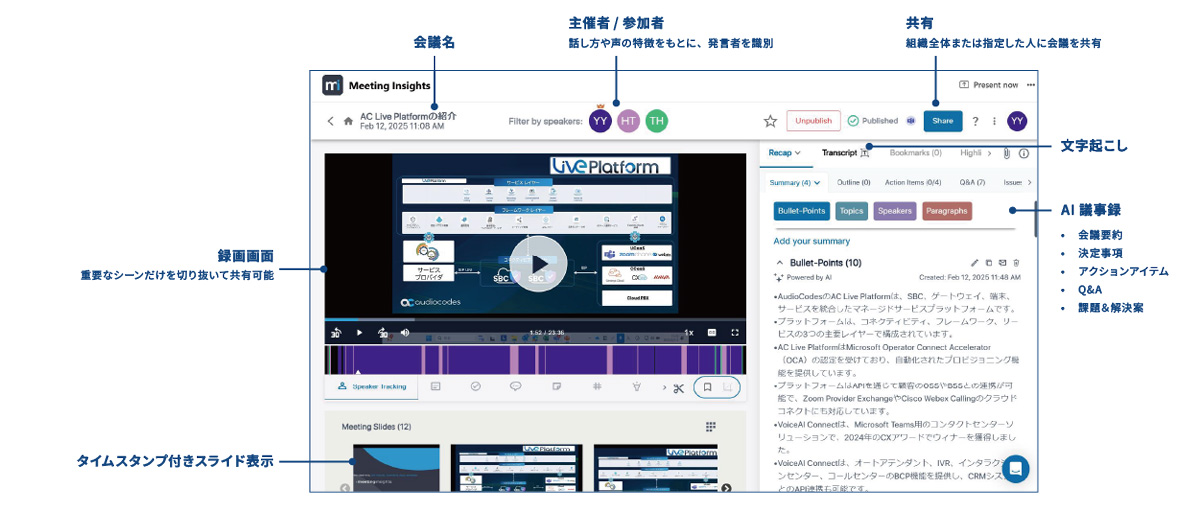Show more tabs after Highlights

990,153
